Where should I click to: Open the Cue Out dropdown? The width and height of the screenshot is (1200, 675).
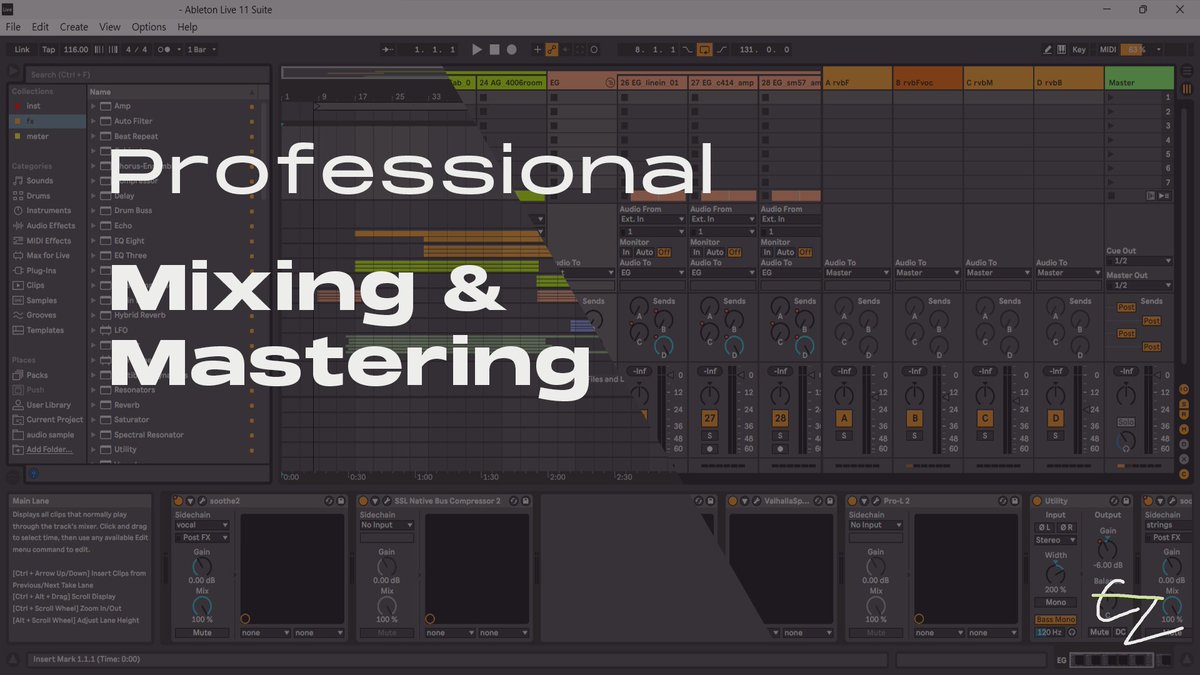(x=1138, y=261)
